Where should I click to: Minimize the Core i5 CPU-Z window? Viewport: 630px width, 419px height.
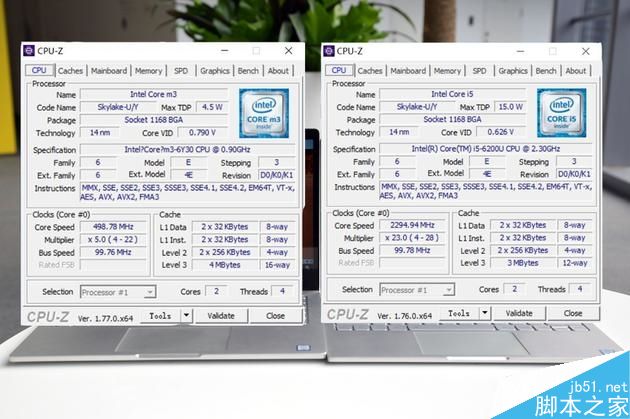pyautogui.click(x=520, y=51)
